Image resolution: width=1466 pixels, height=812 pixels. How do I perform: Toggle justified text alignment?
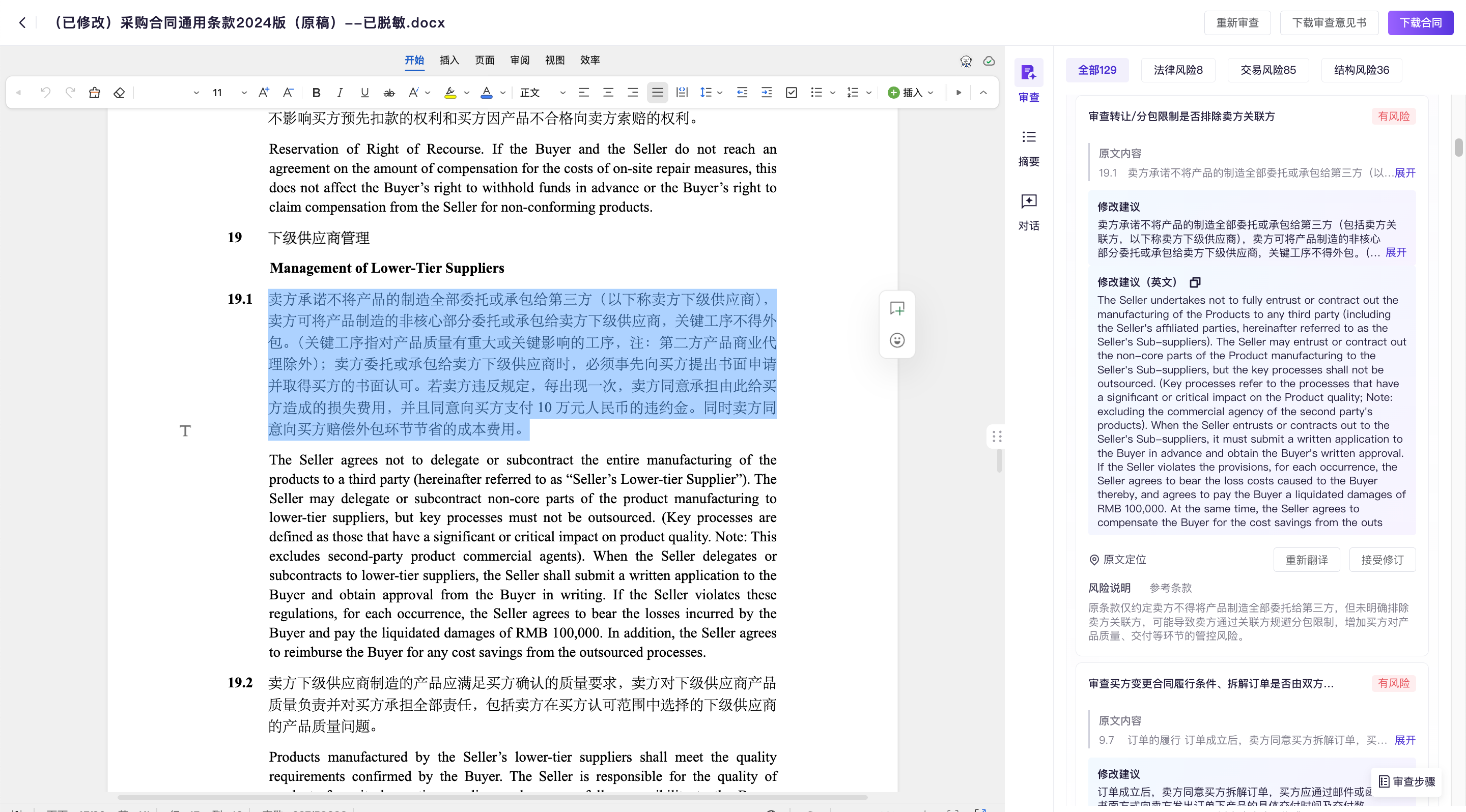[657, 93]
